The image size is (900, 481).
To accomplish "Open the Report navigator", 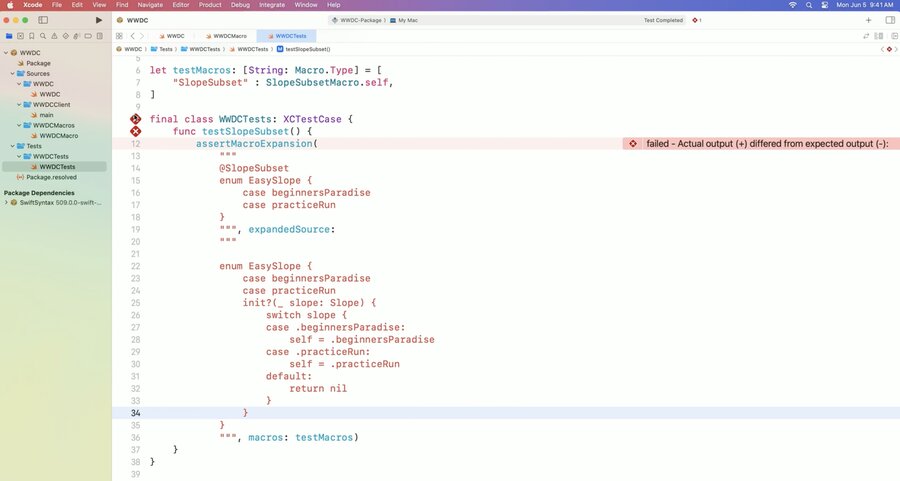I will [x=99, y=36].
